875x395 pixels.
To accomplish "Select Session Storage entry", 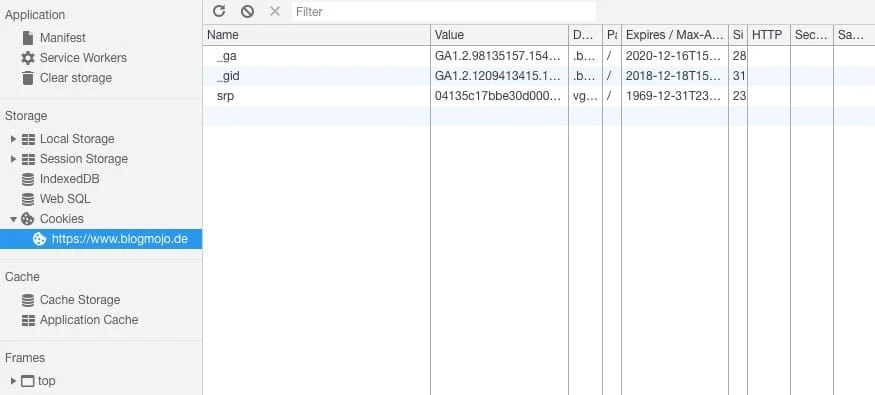I will coord(84,159).
